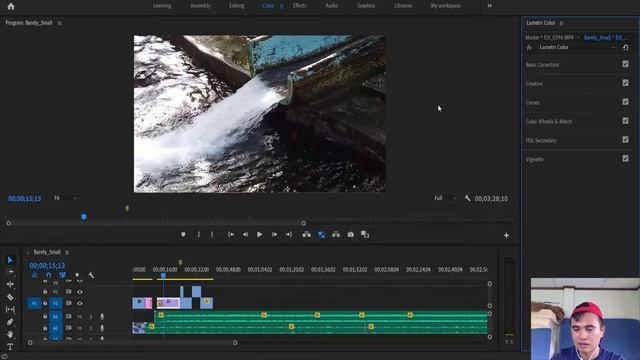
Task: Mute audio track A1
Action: point(80,316)
